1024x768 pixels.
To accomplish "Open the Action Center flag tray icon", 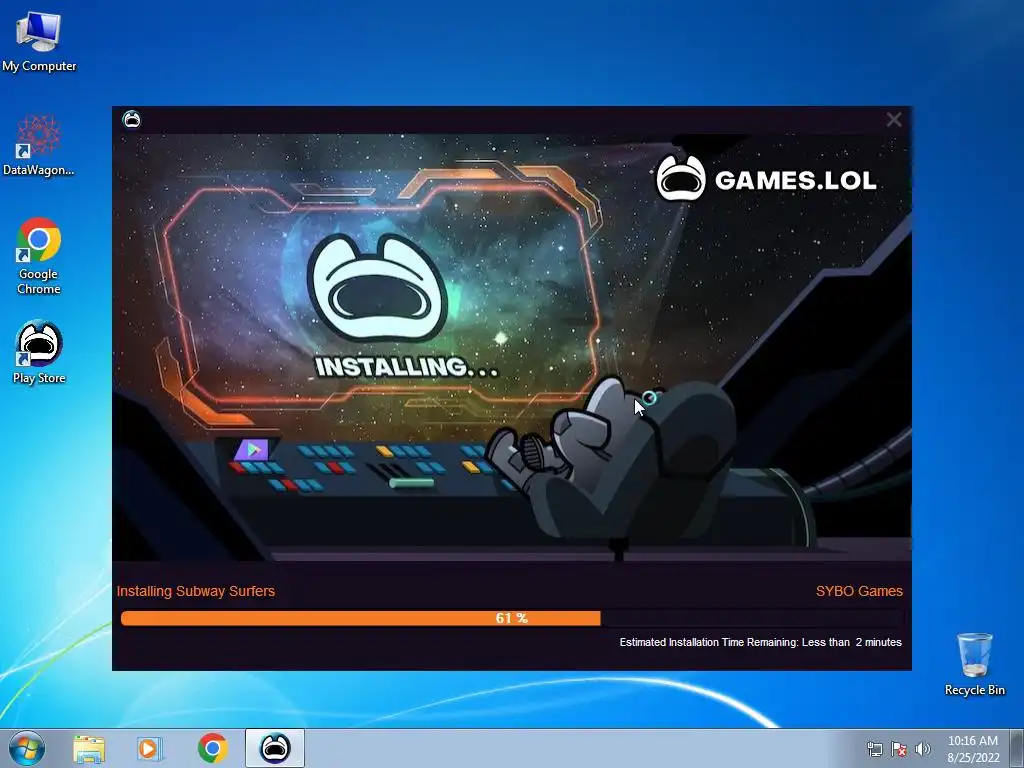I will (899, 749).
